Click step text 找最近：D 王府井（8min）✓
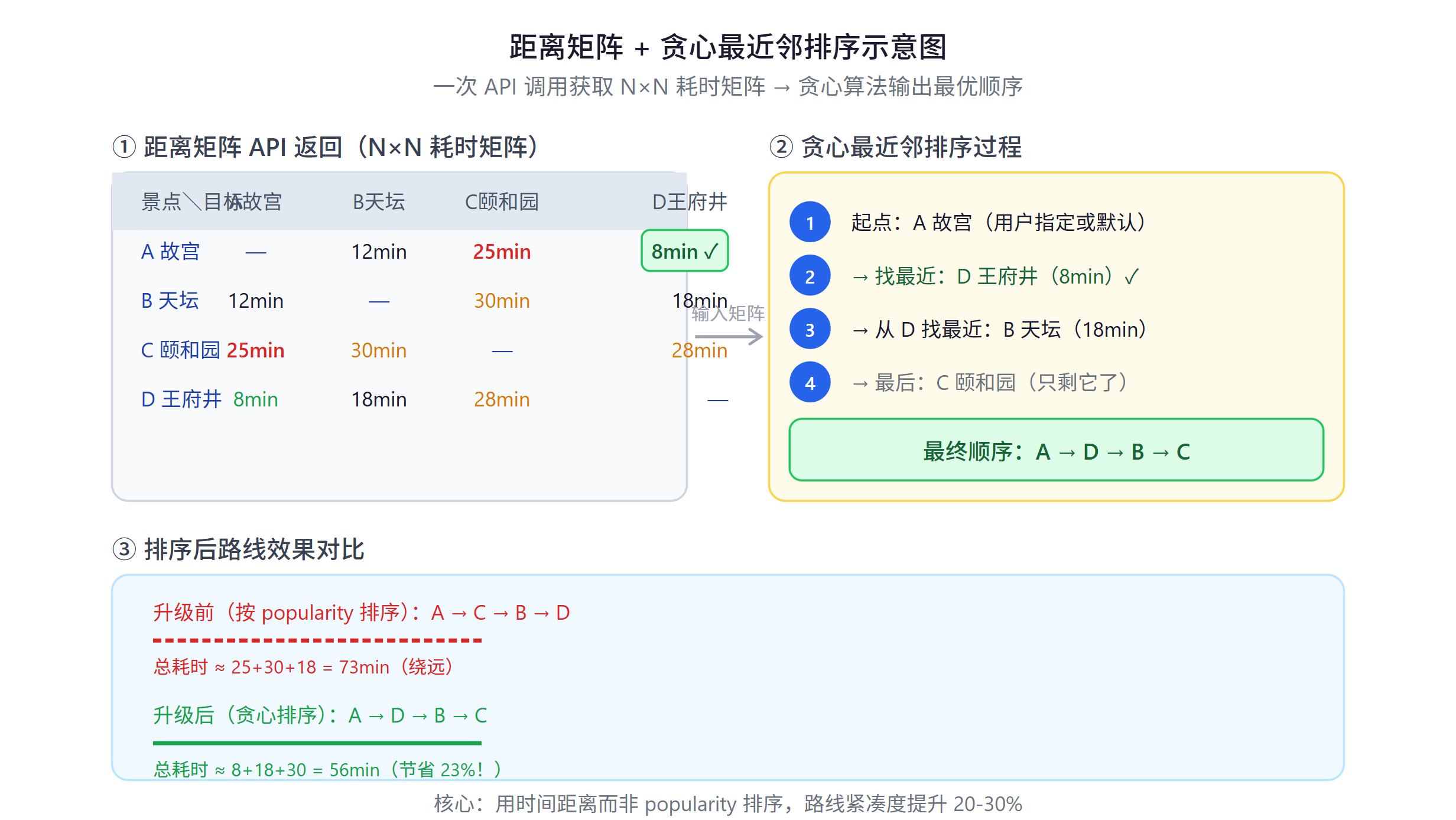Screen dimensions: 1456x820 point(996,276)
